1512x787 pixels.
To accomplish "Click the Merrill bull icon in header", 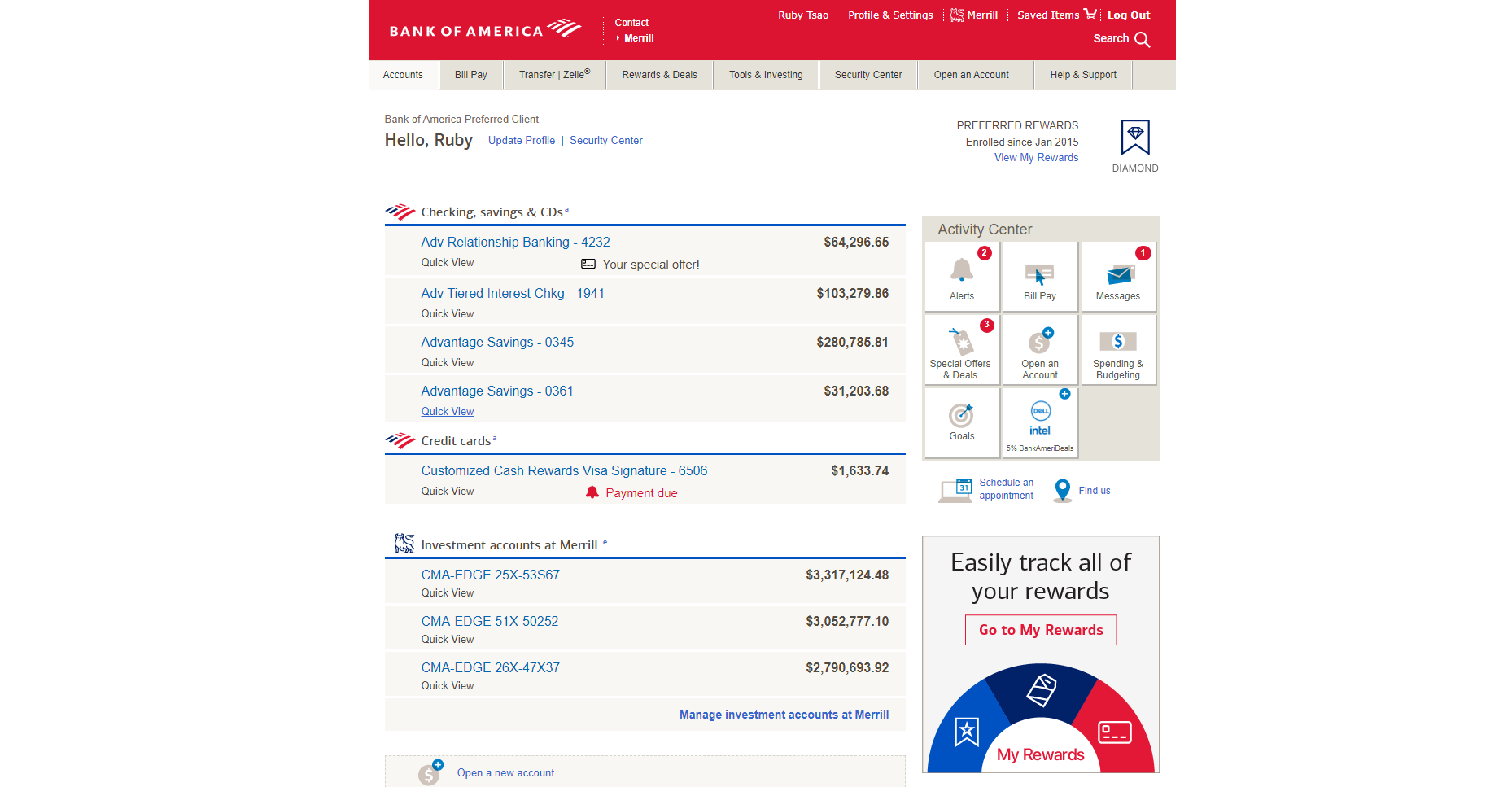I will (x=957, y=15).
